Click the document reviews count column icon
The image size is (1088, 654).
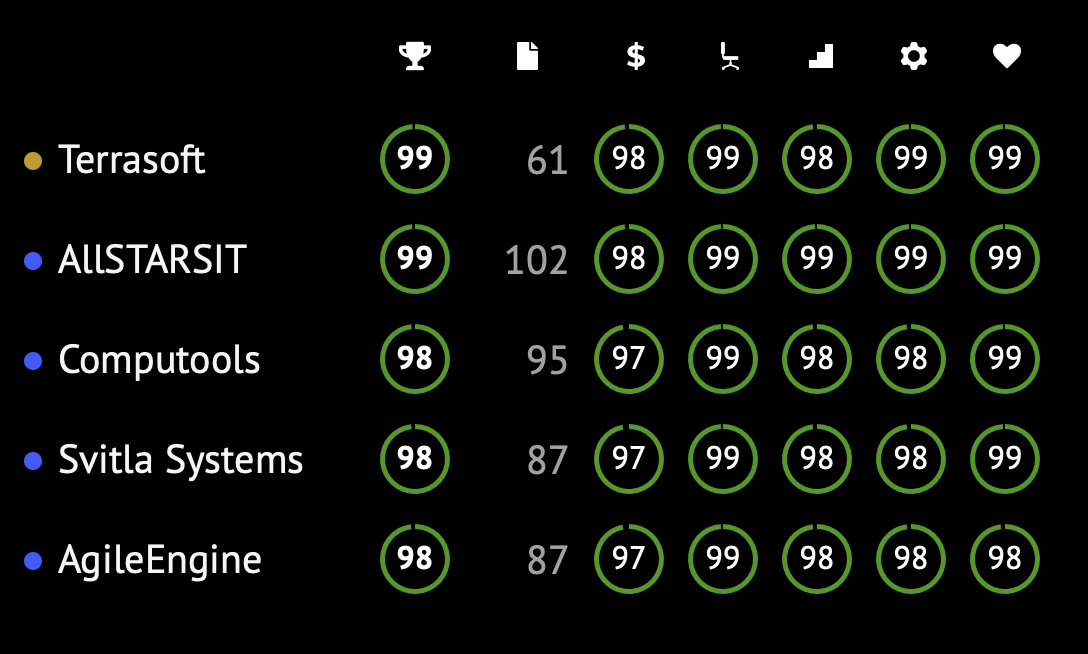click(x=527, y=56)
